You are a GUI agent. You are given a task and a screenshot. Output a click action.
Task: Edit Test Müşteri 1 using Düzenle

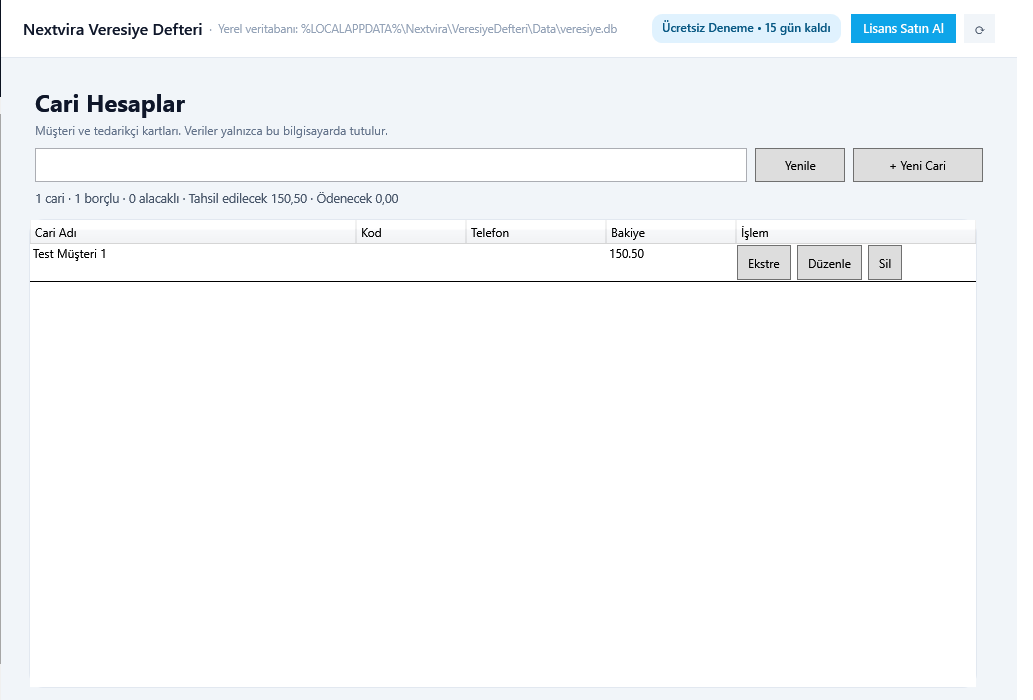(x=829, y=263)
